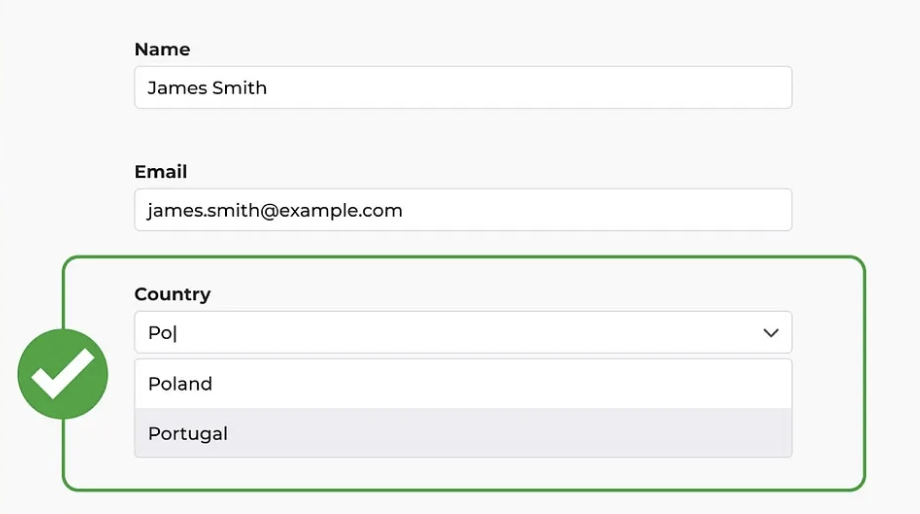Focus the Name input field
The width and height of the screenshot is (920, 514).
tap(463, 87)
